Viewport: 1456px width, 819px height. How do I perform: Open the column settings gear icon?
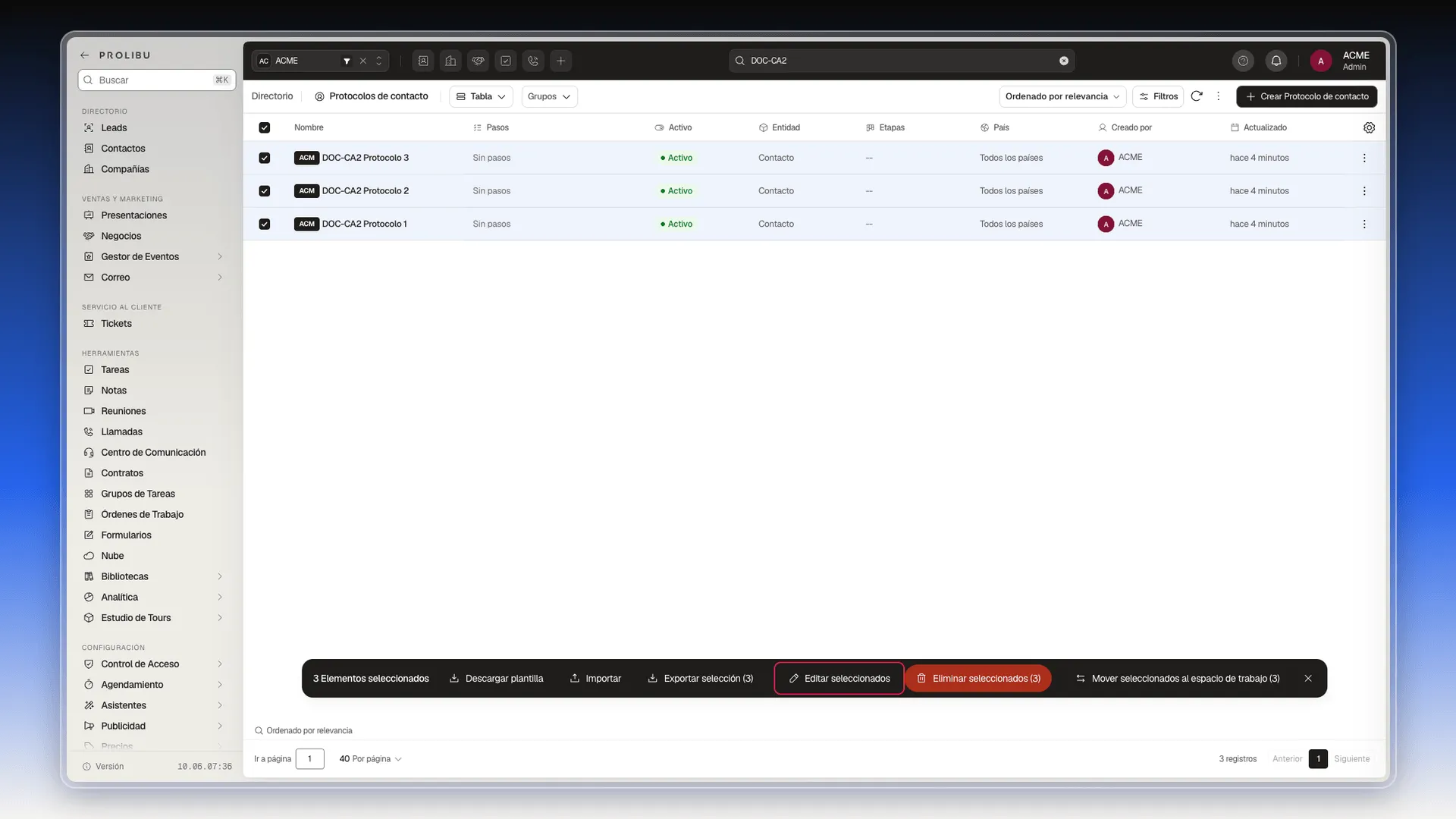coord(1369,127)
